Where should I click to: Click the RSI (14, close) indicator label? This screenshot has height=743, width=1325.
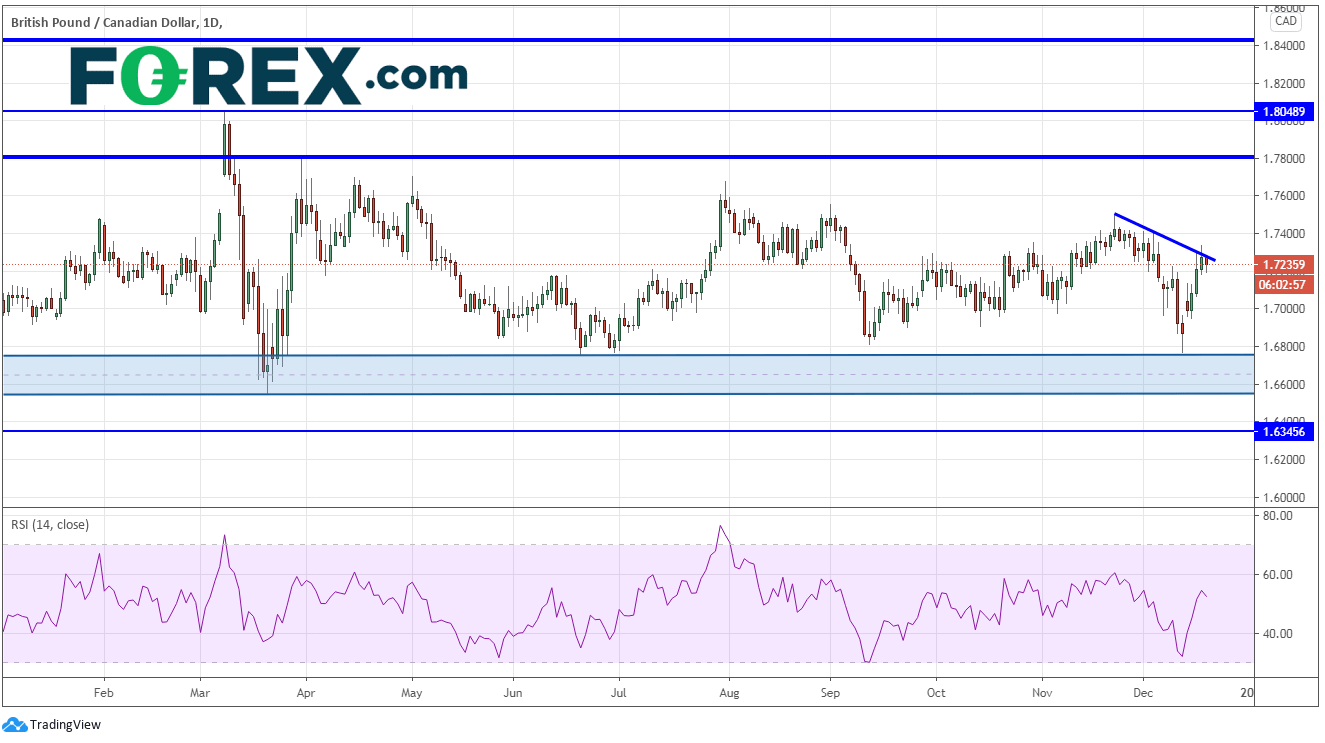(x=49, y=524)
